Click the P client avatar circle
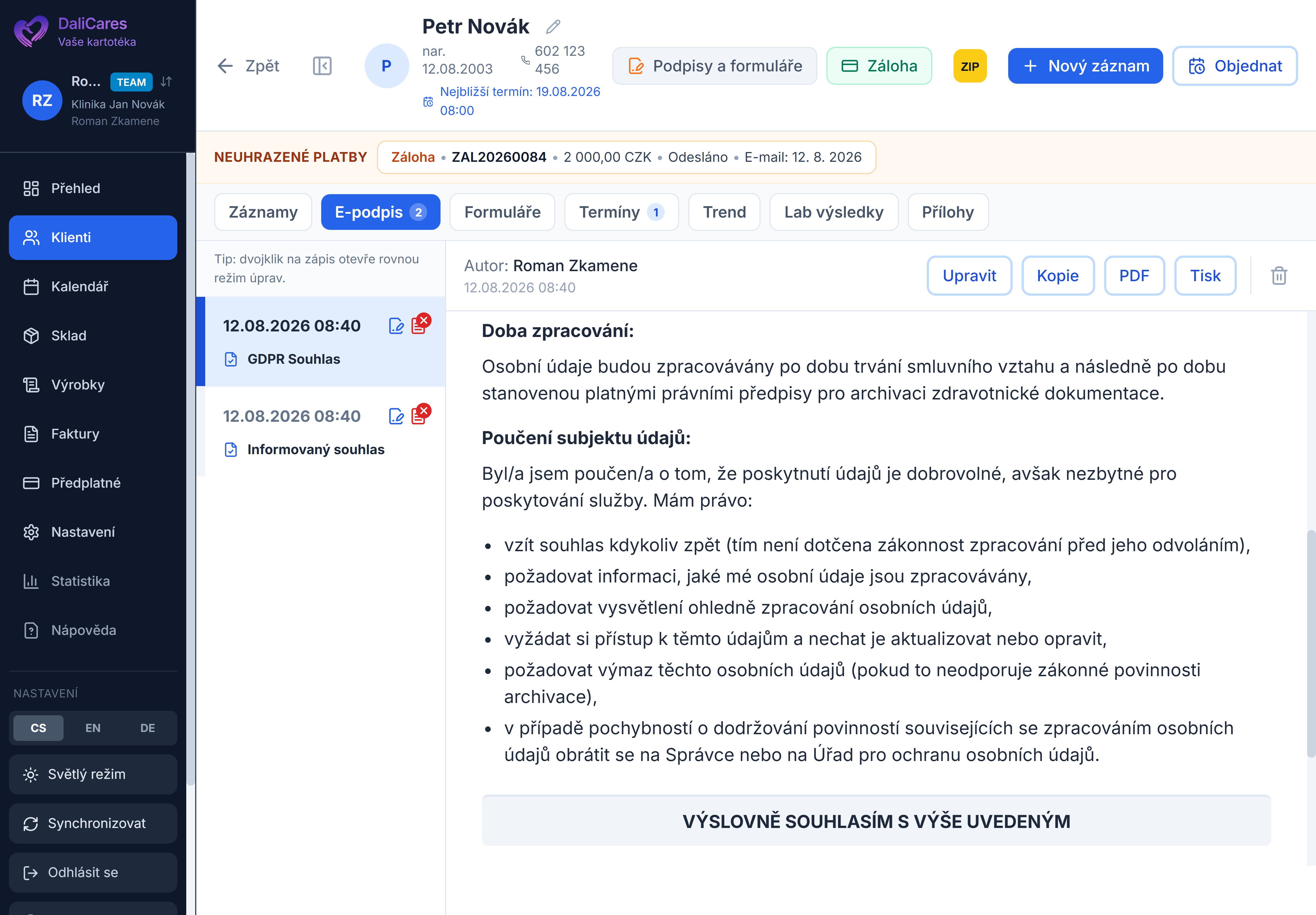Image resolution: width=1316 pixels, height=915 pixels. tap(387, 66)
